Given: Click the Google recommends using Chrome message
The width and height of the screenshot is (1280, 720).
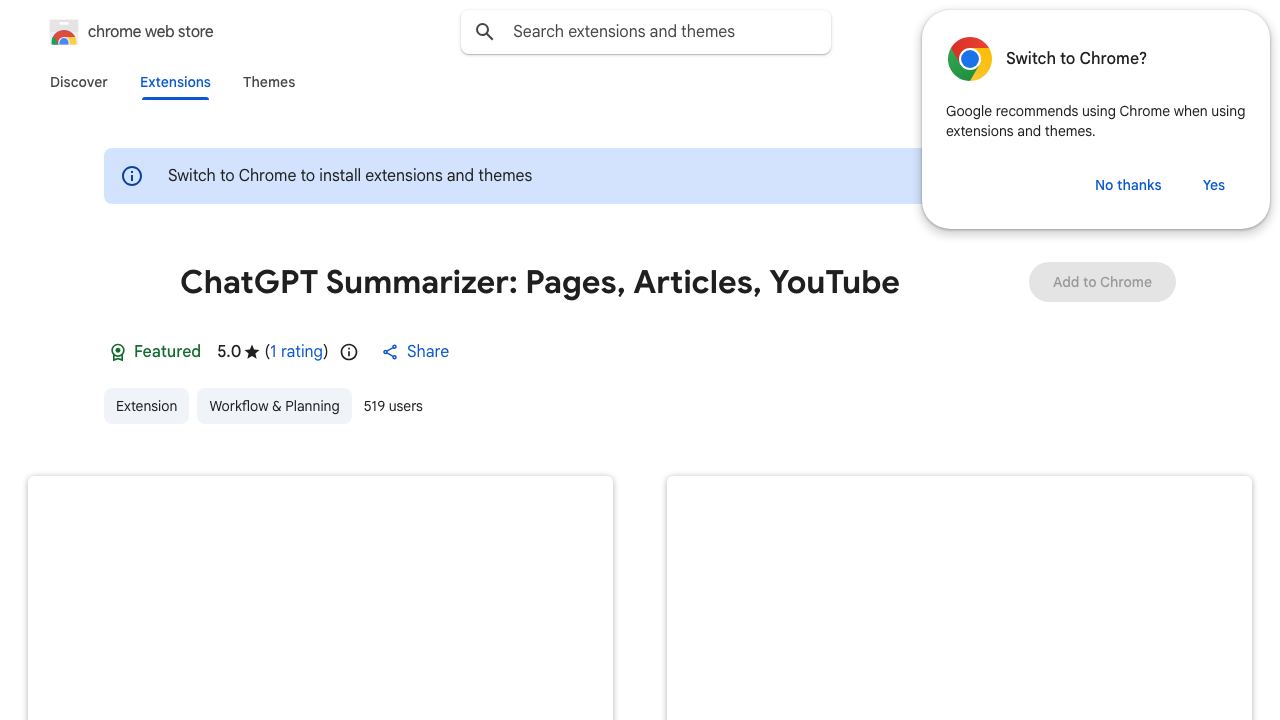Looking at the screenshot, I should (x=1095, y=121).
